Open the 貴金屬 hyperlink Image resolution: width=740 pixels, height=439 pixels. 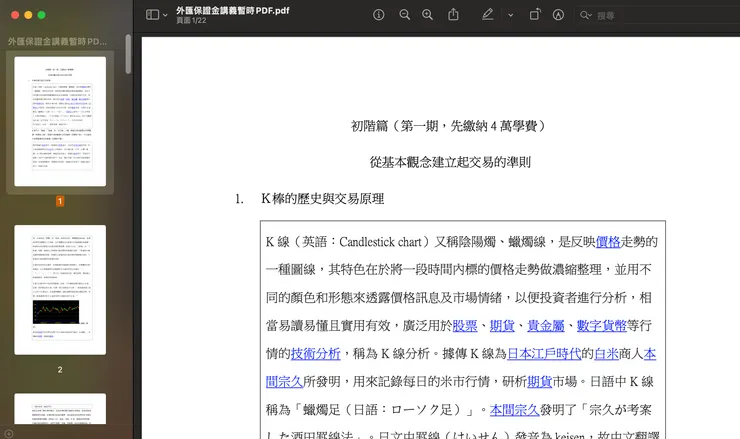coord(546,326)
